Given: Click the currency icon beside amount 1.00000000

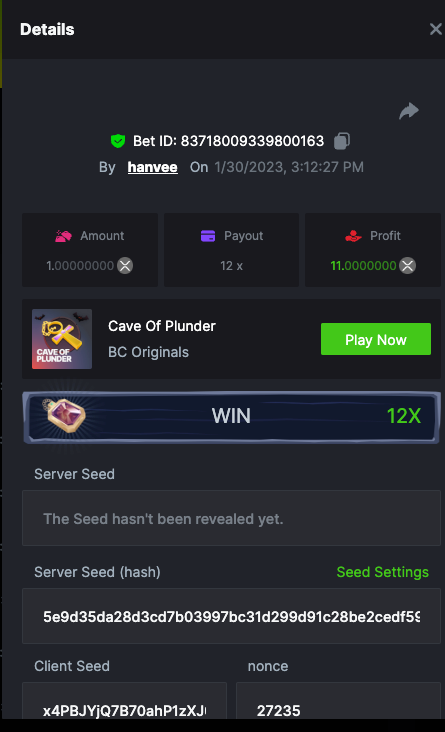Looking at the screenshot, I should [125, 266].
